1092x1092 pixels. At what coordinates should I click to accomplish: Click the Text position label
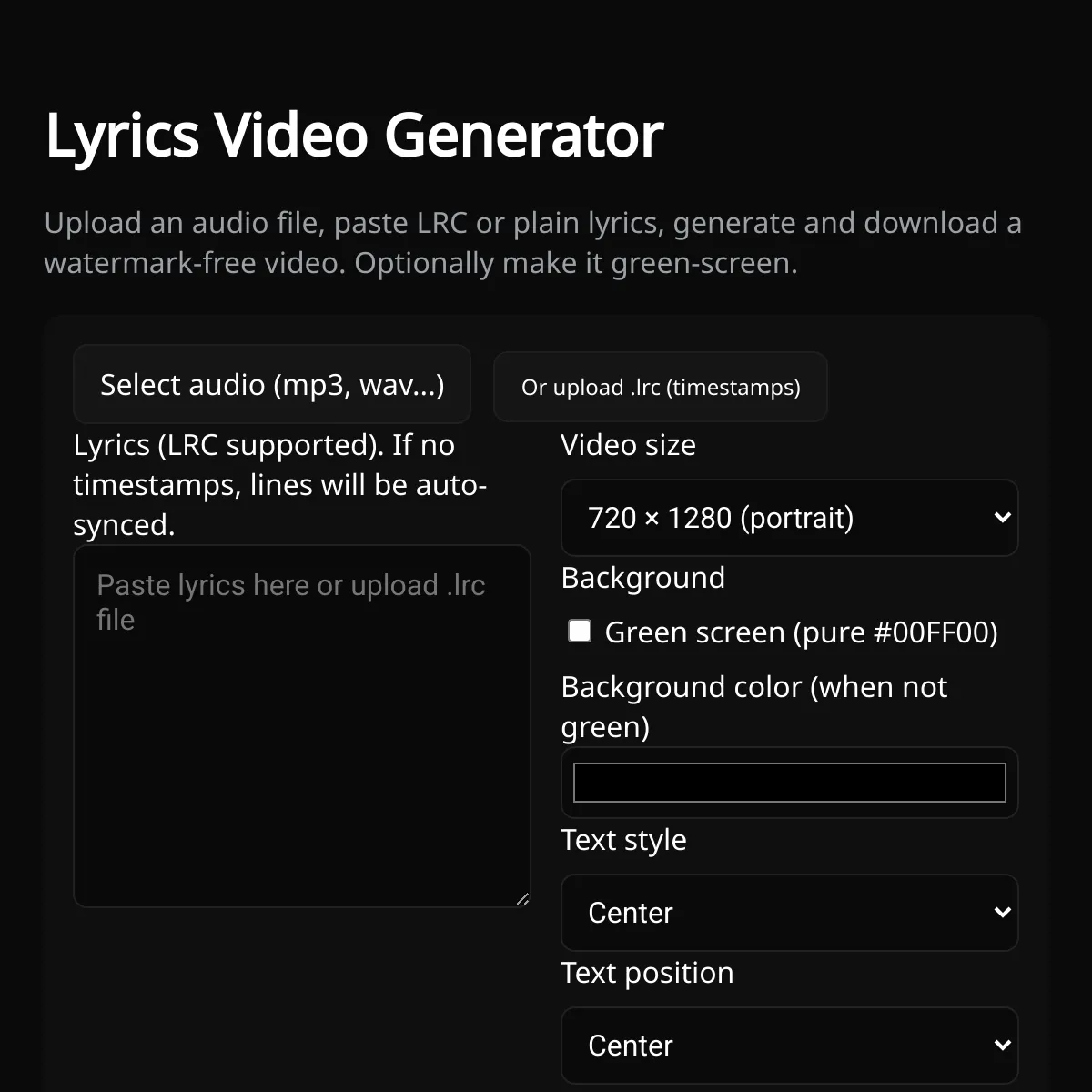pyautogui.click(x=647, y=973)
